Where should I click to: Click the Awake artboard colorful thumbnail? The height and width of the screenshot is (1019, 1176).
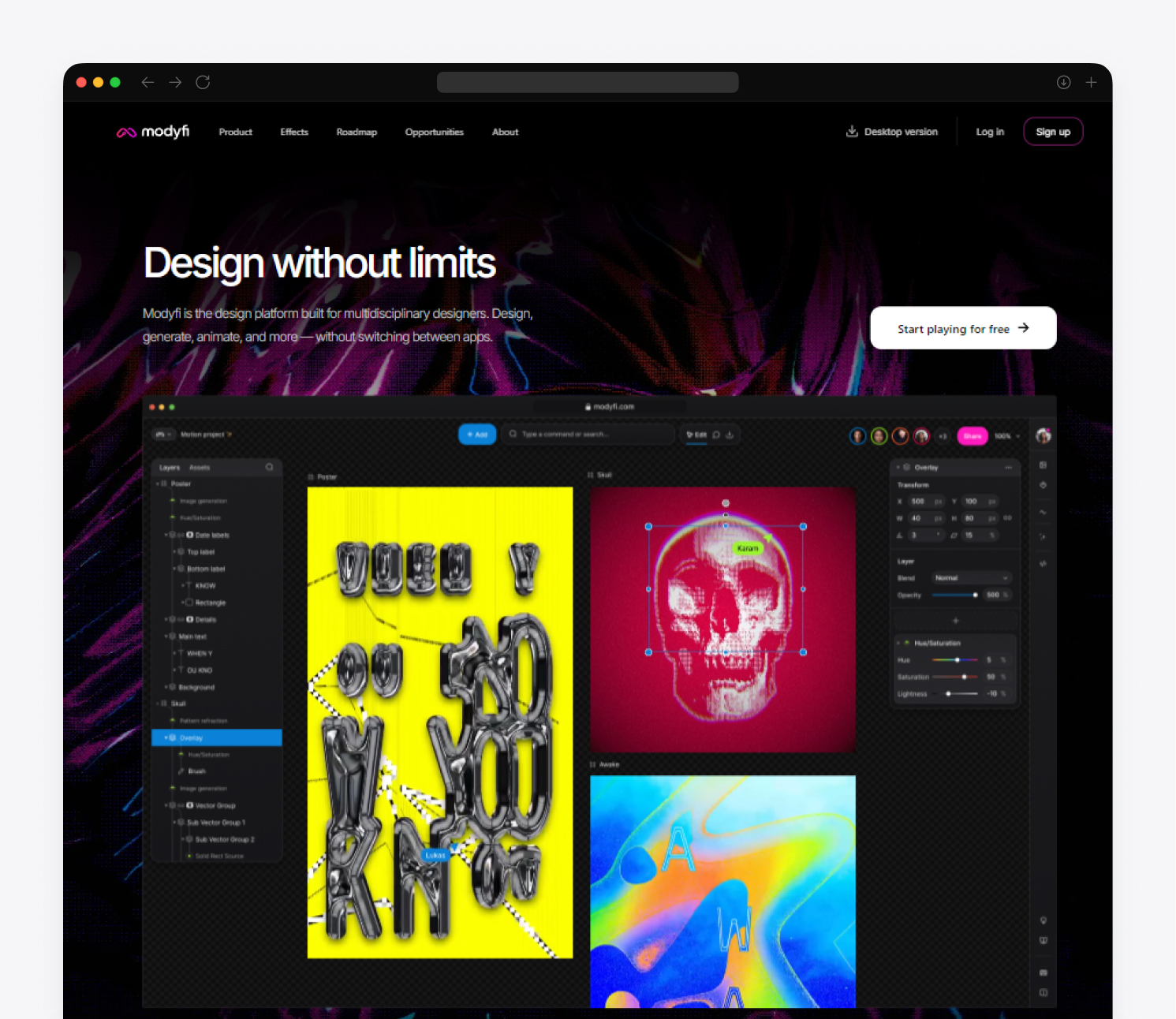pos(722,891)
